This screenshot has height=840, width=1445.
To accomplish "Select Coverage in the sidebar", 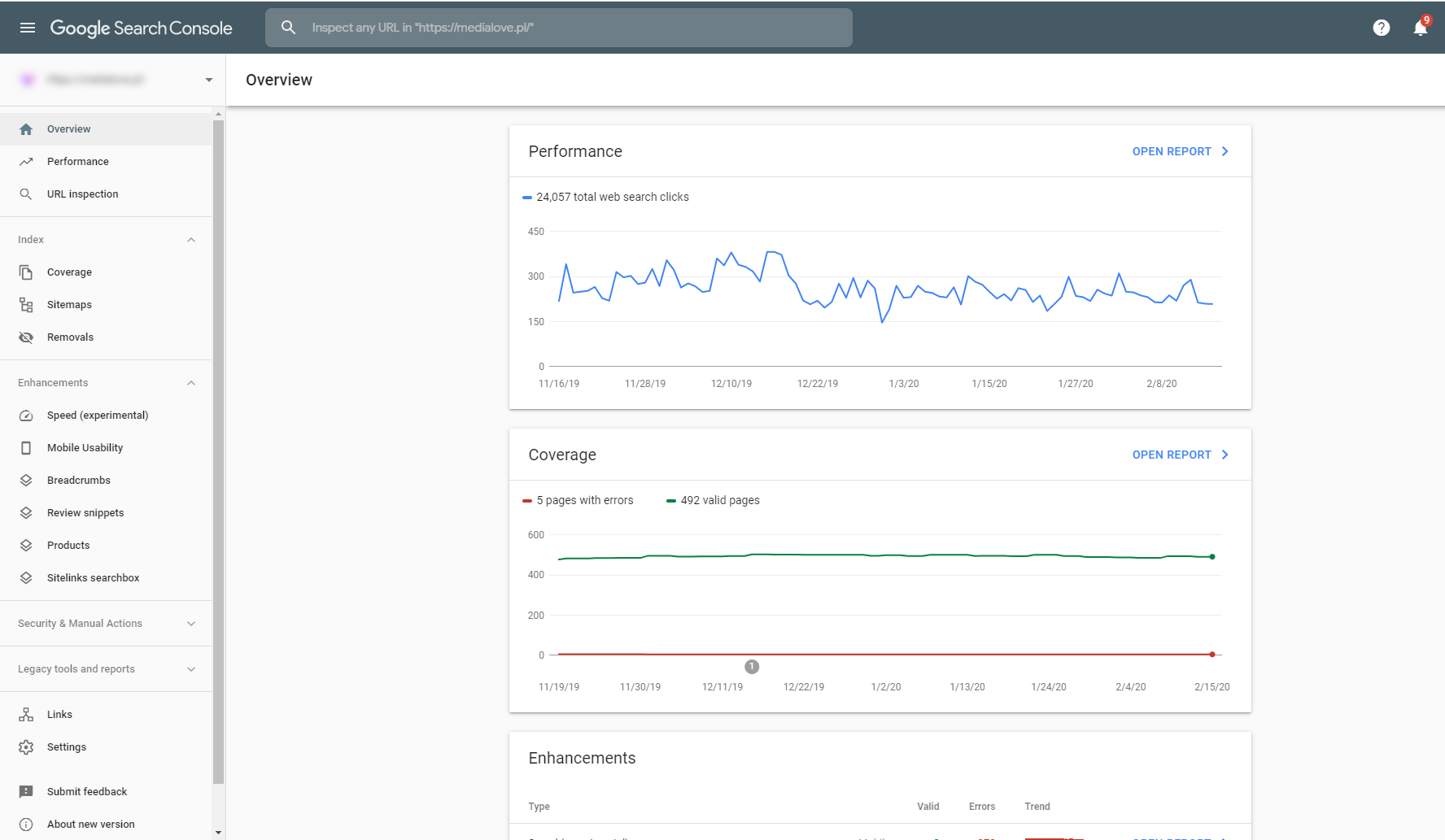I will [69, 272].
